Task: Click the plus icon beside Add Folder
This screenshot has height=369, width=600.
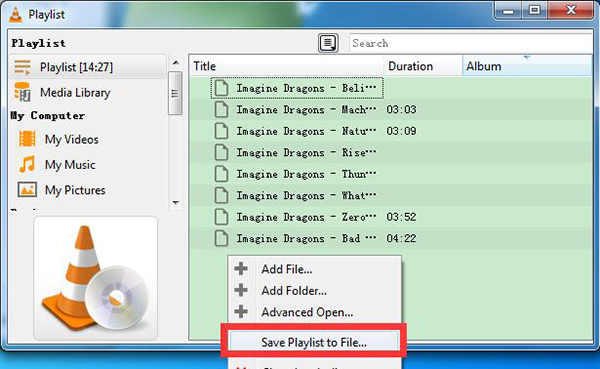Action: coord(241,290)
